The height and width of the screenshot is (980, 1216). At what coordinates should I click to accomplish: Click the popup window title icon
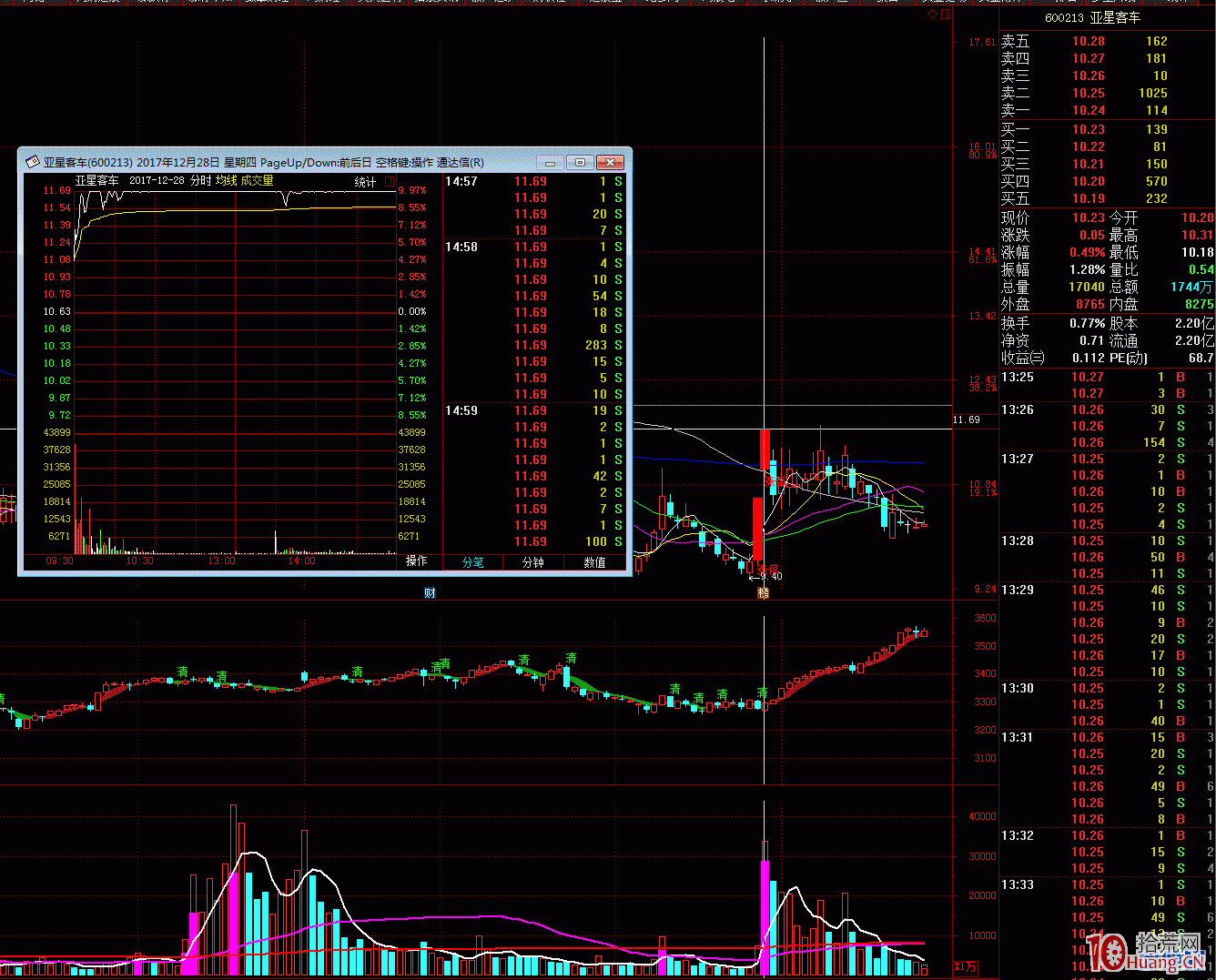tap(32, 163)
